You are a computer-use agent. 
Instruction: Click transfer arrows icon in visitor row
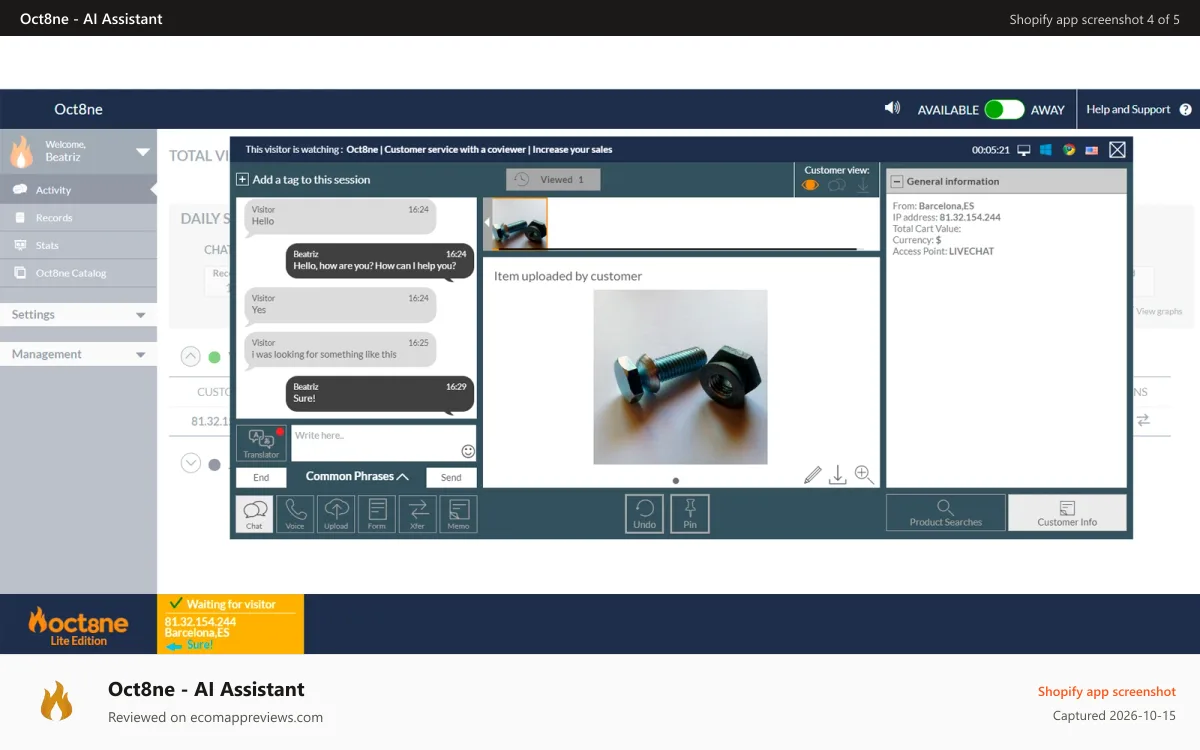[1143, 421]
